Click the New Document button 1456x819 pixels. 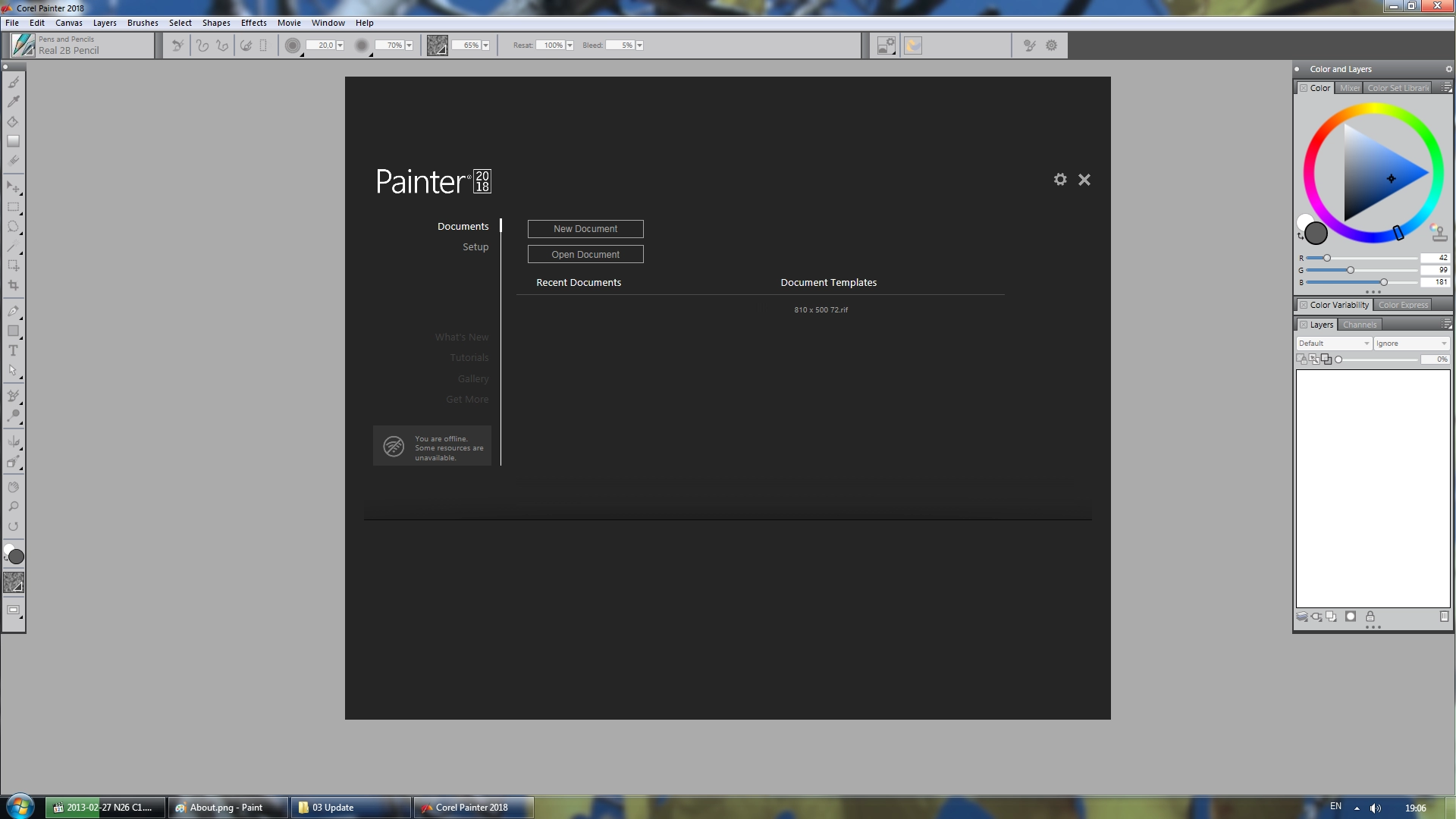pyautogui.click(x=585, y=229)
